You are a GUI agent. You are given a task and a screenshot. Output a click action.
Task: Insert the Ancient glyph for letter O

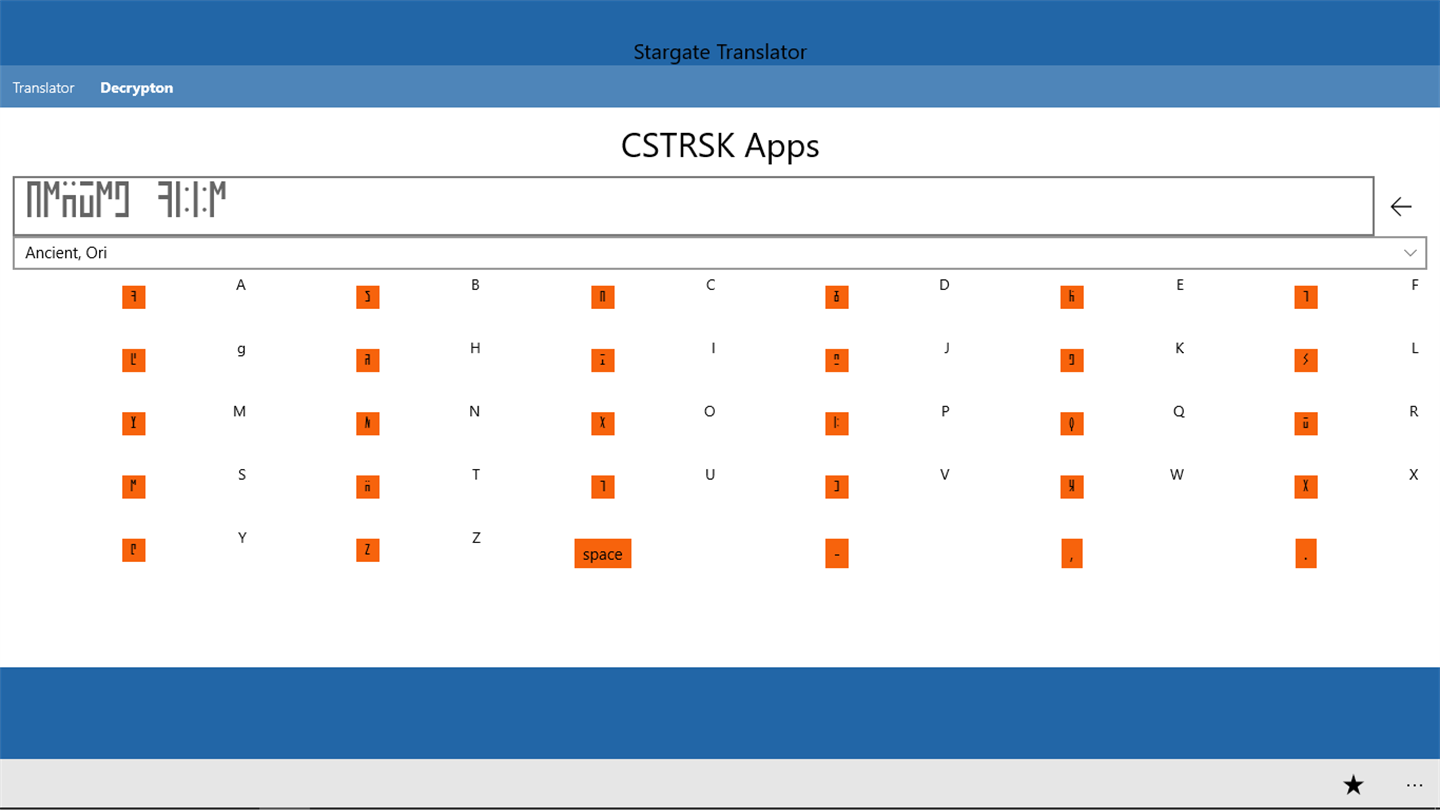[x=603, y=423]
